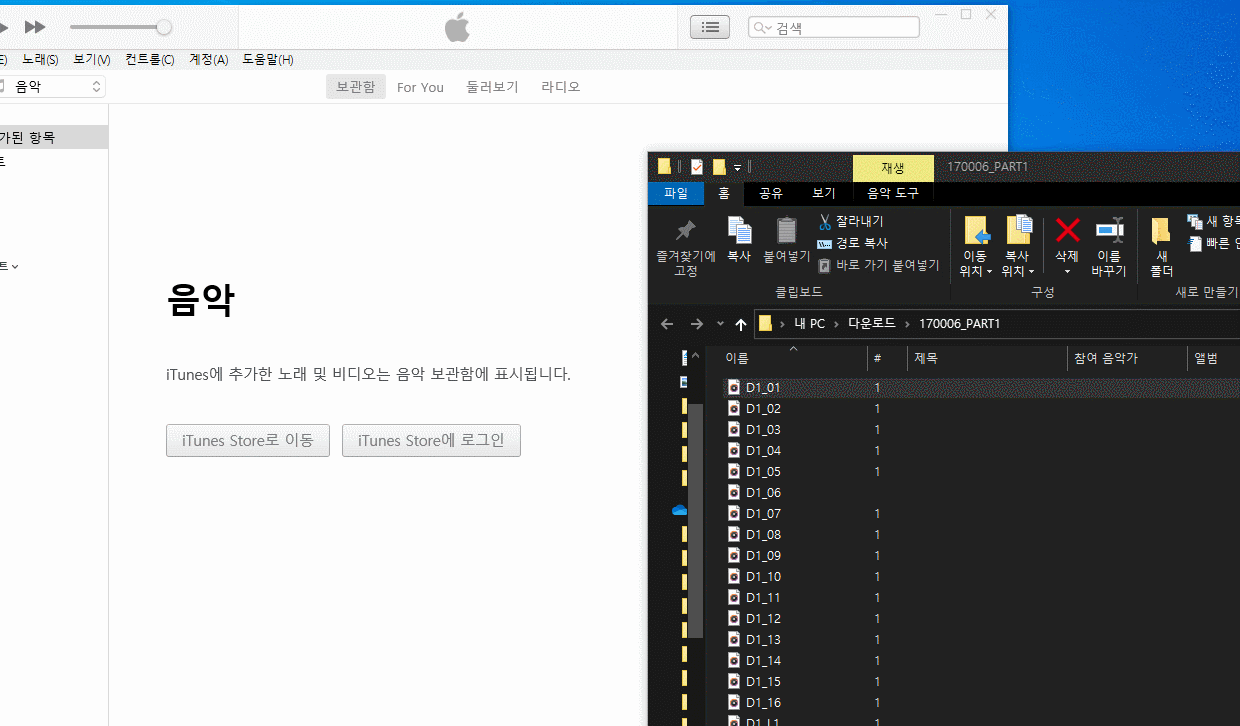Open the 컨트롤(C) menu in iTunes
The width and height of the screenshot is (1240, 726).
point(150,60)
